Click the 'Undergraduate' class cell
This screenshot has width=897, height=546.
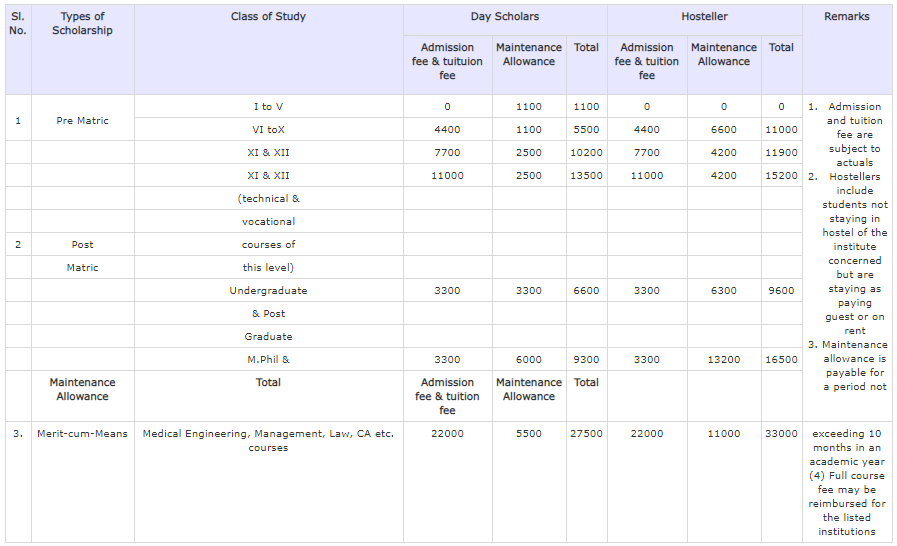pos(268,291)
